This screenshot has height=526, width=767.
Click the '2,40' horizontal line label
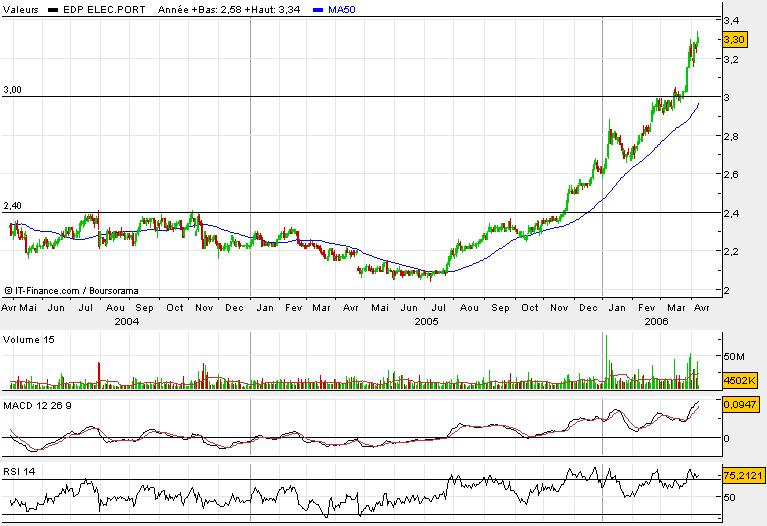tap(12, 206)
